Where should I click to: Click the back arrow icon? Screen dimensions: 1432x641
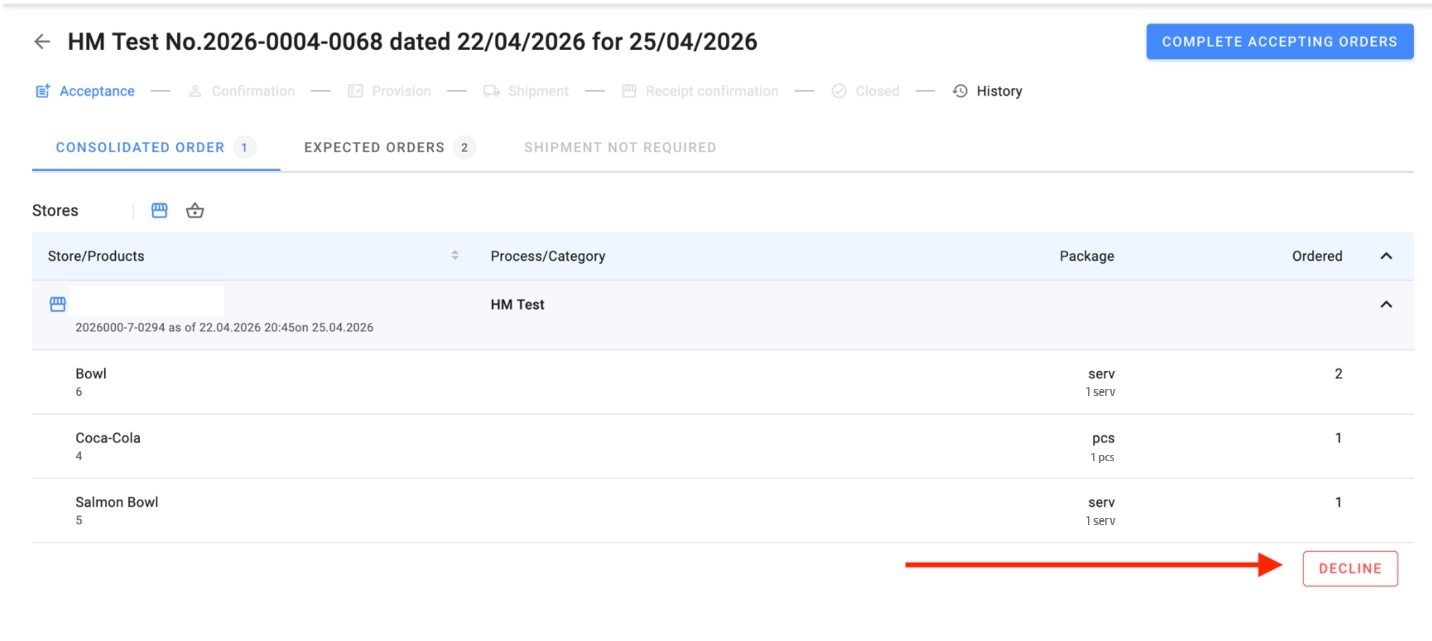click(x=41, y=42)
